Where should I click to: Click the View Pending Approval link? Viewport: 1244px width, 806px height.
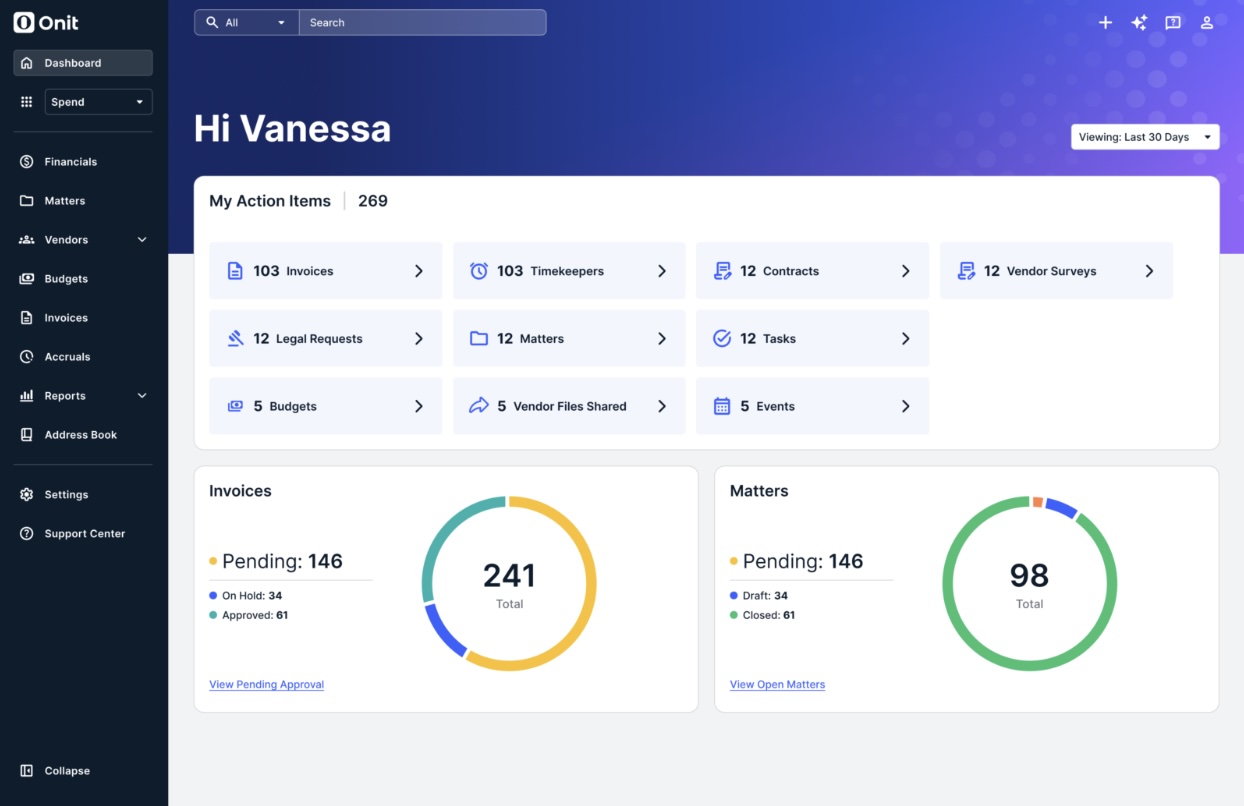266,685
